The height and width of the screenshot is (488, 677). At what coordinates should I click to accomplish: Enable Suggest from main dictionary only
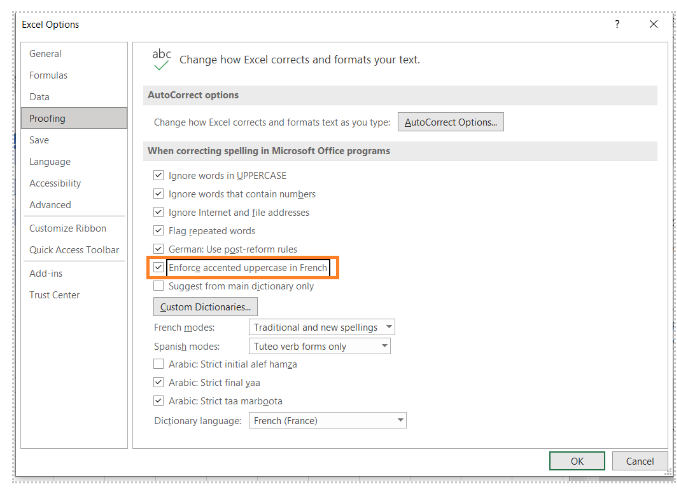pos(158,286)
